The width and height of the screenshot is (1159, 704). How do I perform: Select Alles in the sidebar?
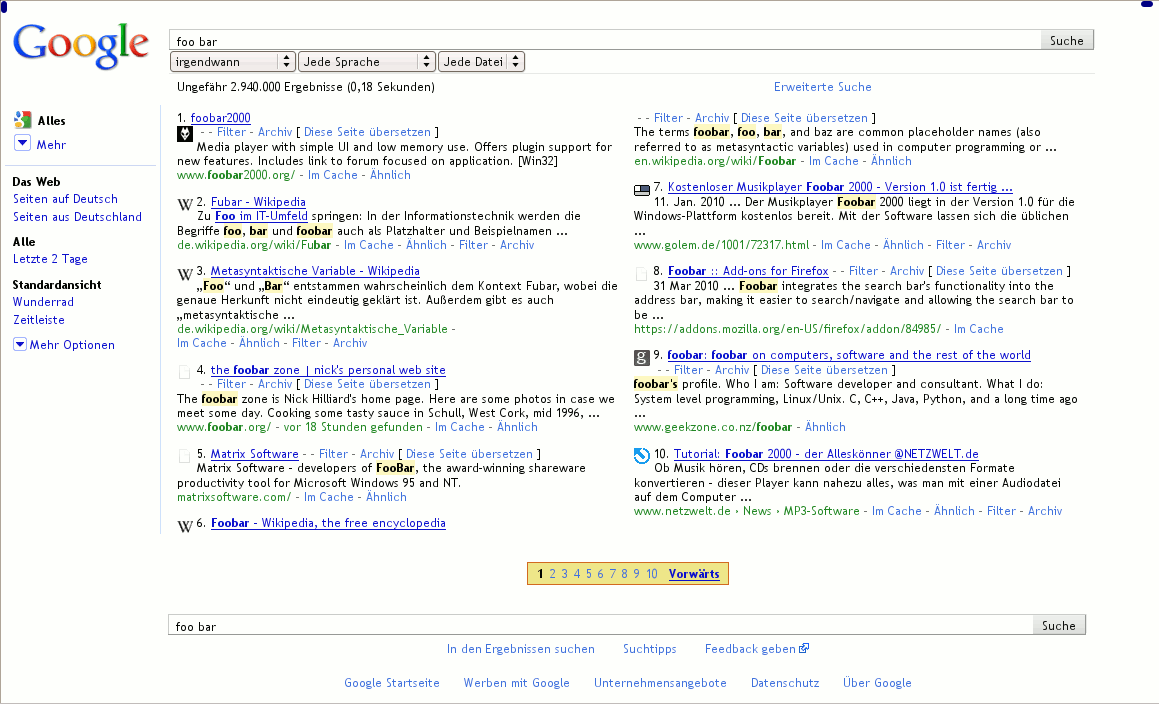coord(52,121)
